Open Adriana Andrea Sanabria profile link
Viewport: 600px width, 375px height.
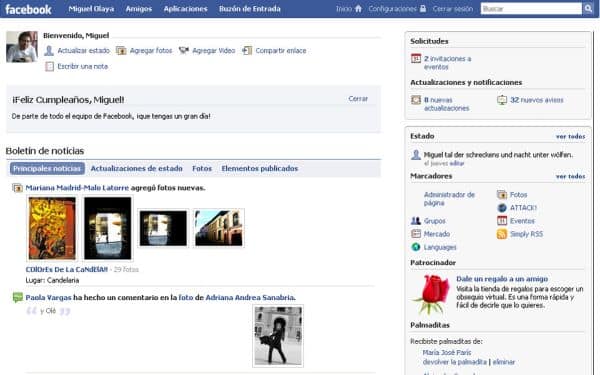(250, 297)
